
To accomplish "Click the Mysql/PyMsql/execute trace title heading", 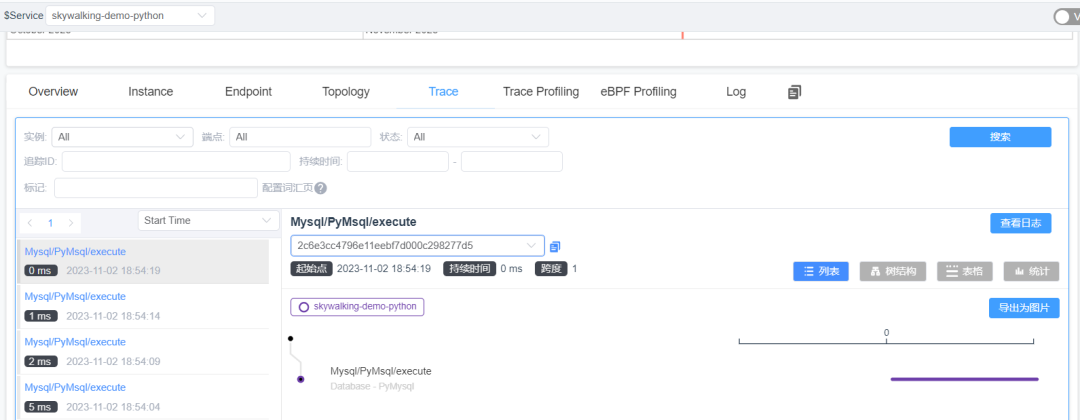I will click(x=353, y=222).
